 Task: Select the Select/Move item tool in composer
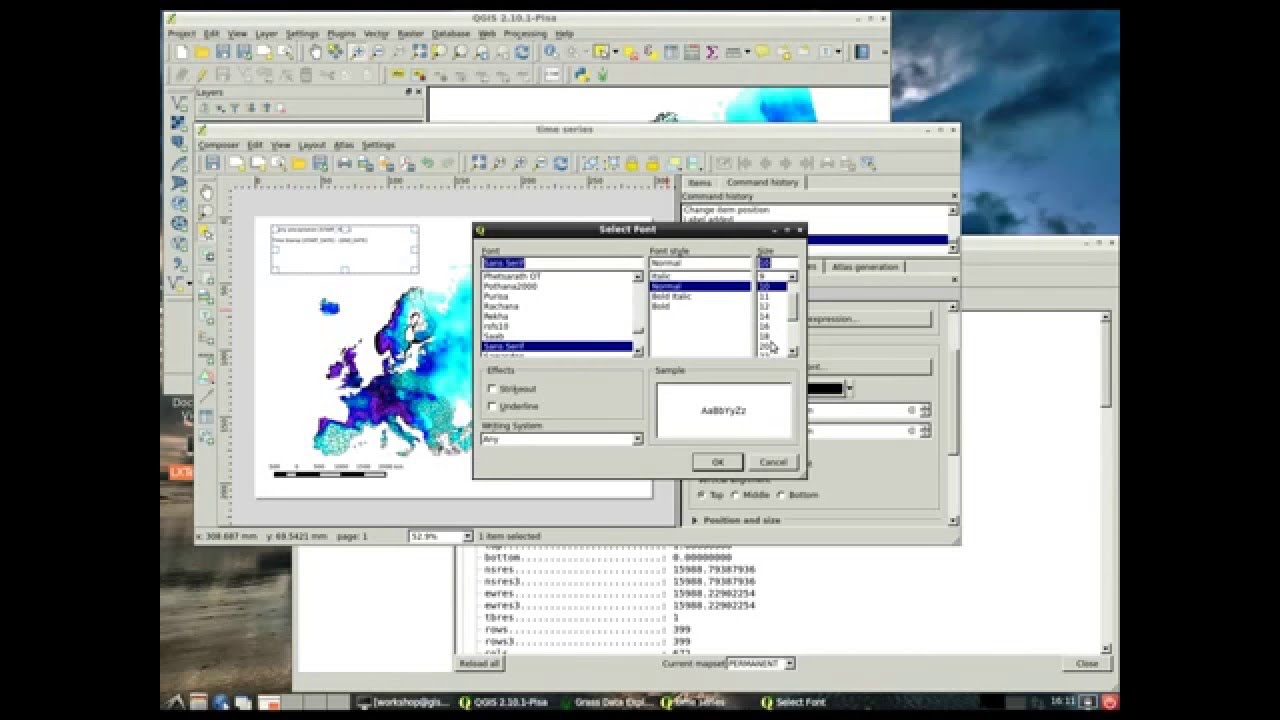206,232
